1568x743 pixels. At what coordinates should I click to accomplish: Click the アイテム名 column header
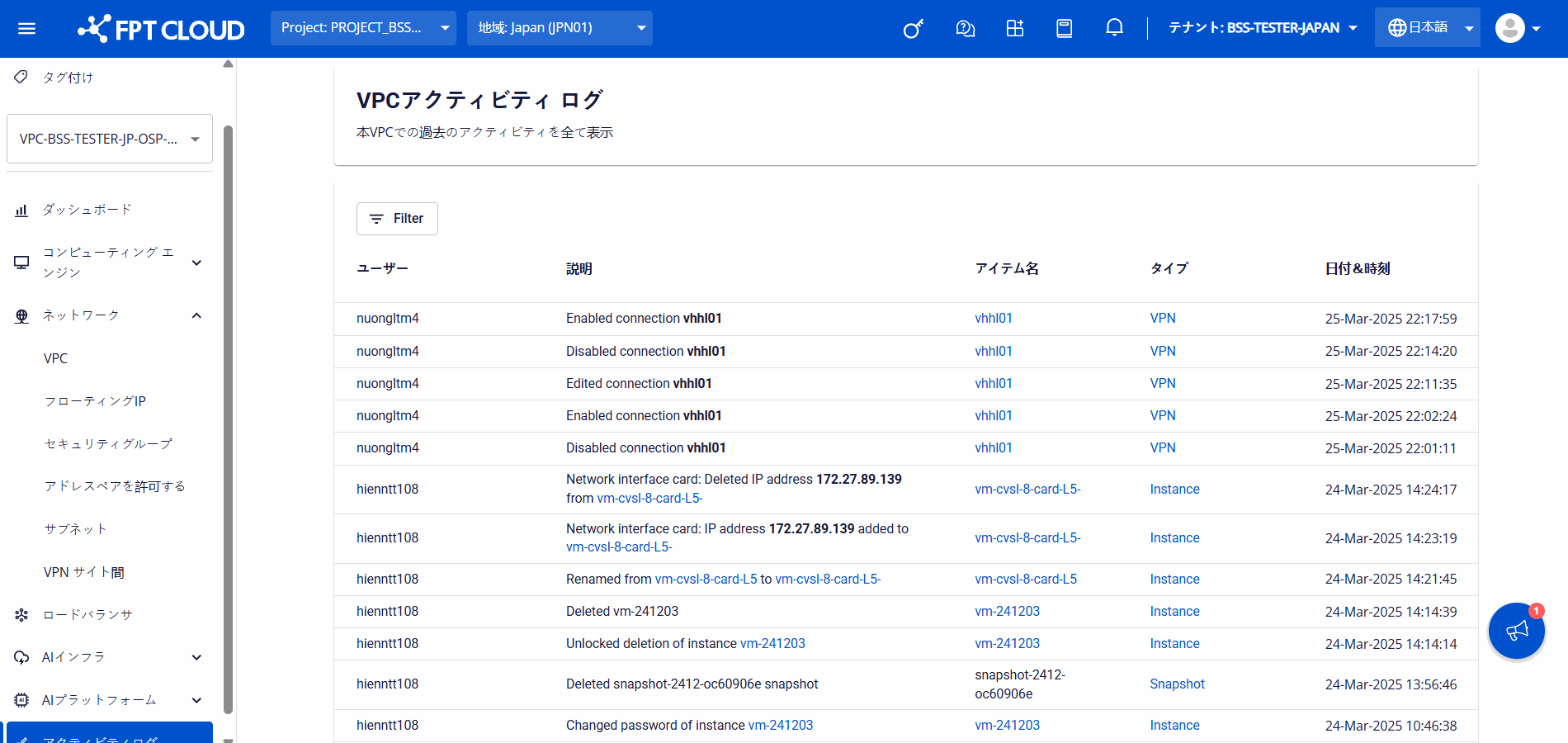click(x=1007, y=269)
